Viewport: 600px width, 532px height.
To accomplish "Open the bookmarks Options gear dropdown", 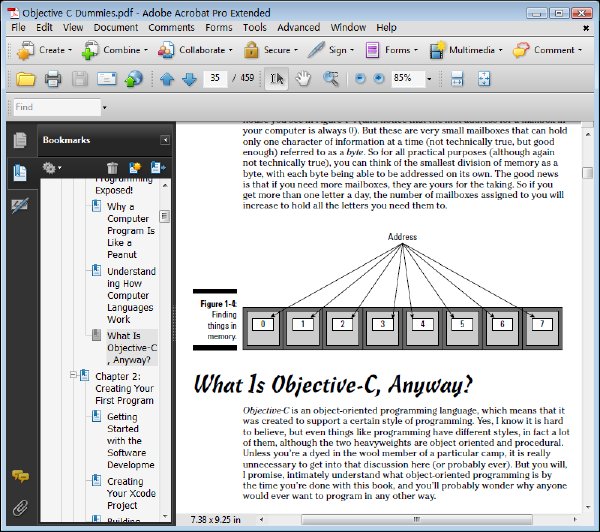I will click(x=52, y=168).
